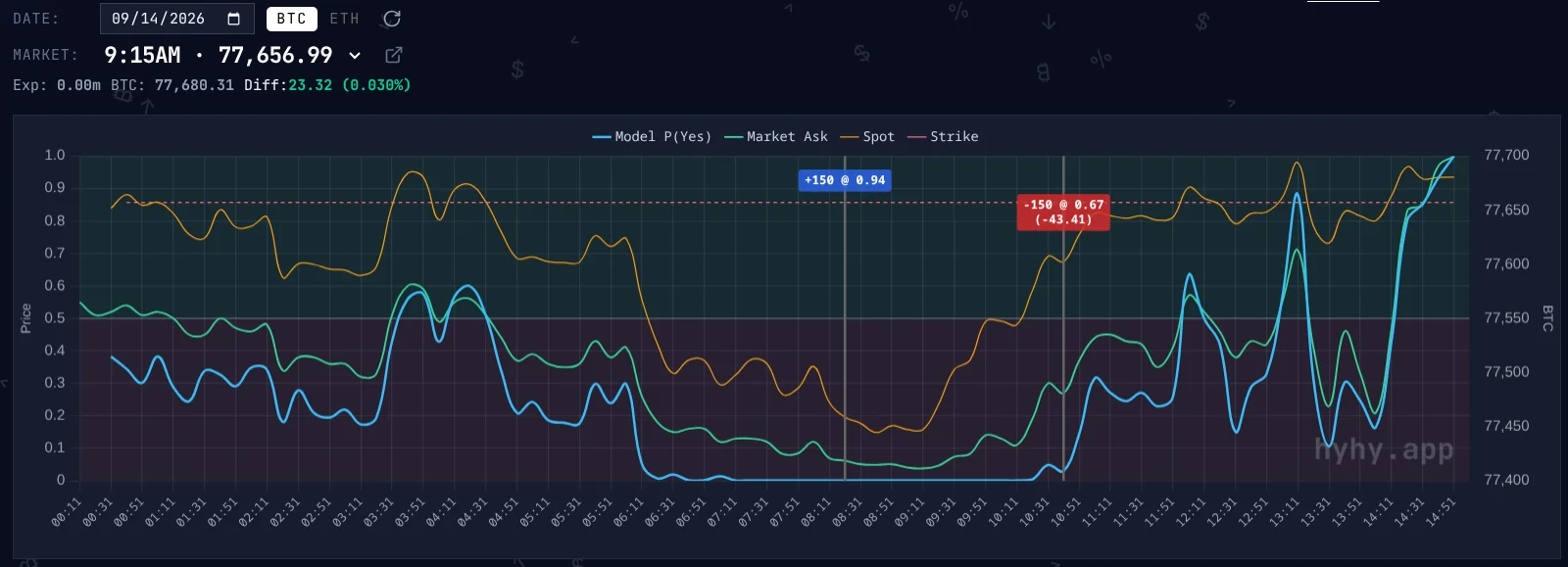Click the 00:11 time axis label
The height and width of the screenshot is (567, 1568).
[66, 512]
